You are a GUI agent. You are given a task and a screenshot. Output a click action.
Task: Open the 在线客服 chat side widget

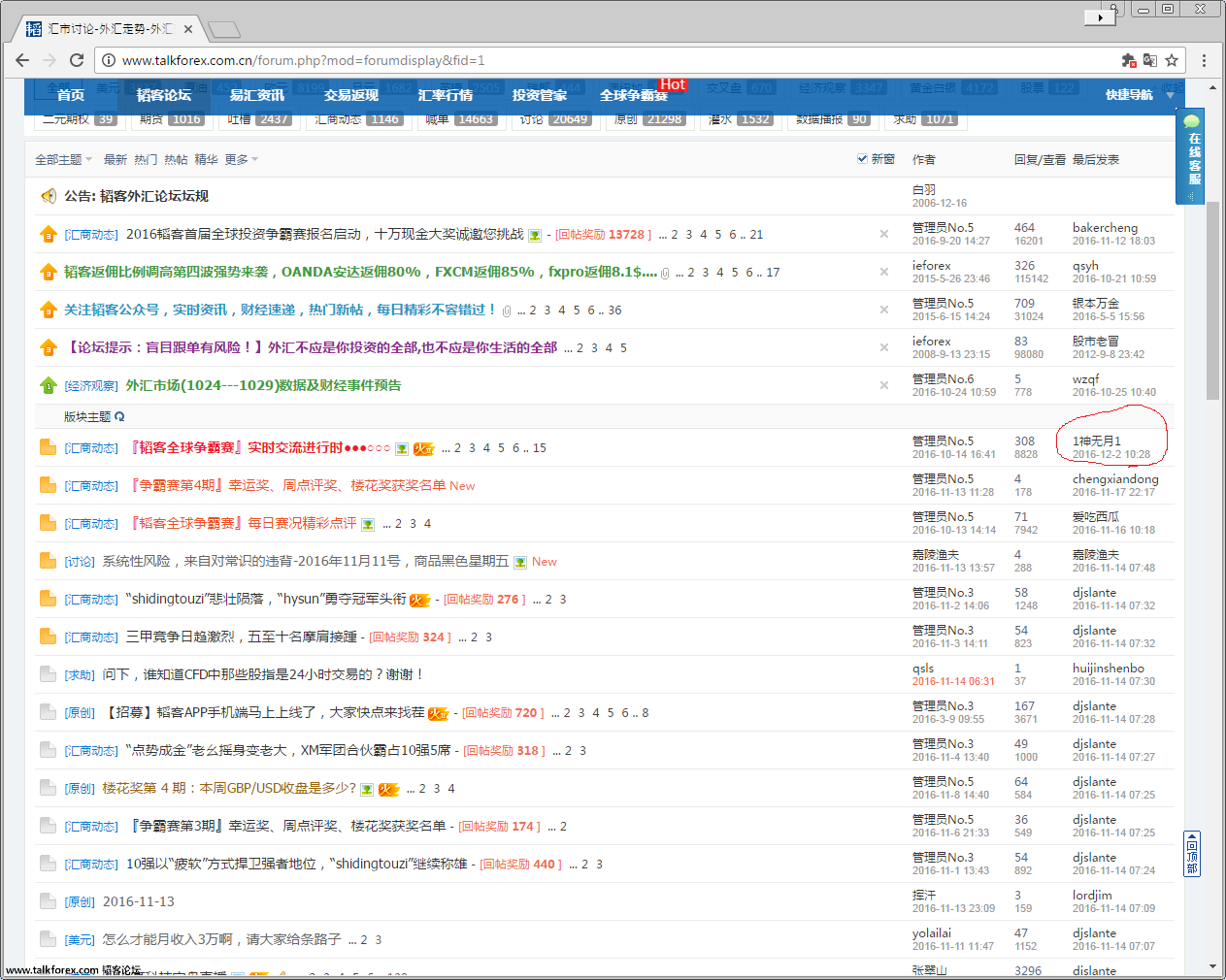(1192, 155)
